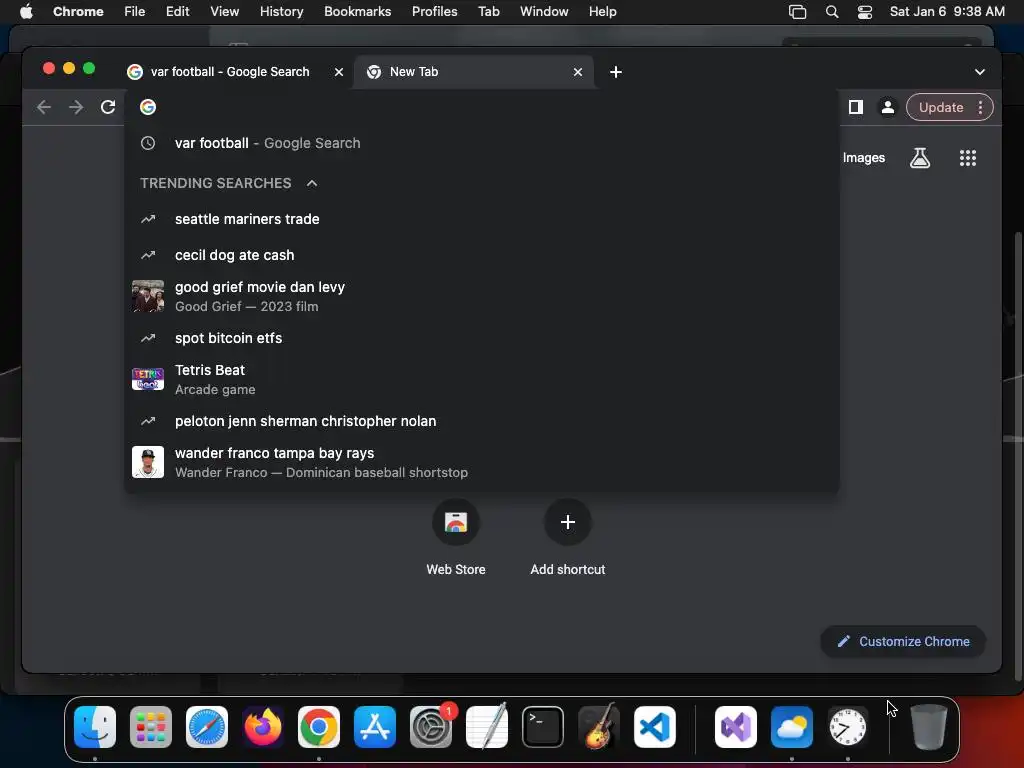The height and width of the screenshot is (768, 1024).
Task: Click the date and time display
Action: point(947,12)
